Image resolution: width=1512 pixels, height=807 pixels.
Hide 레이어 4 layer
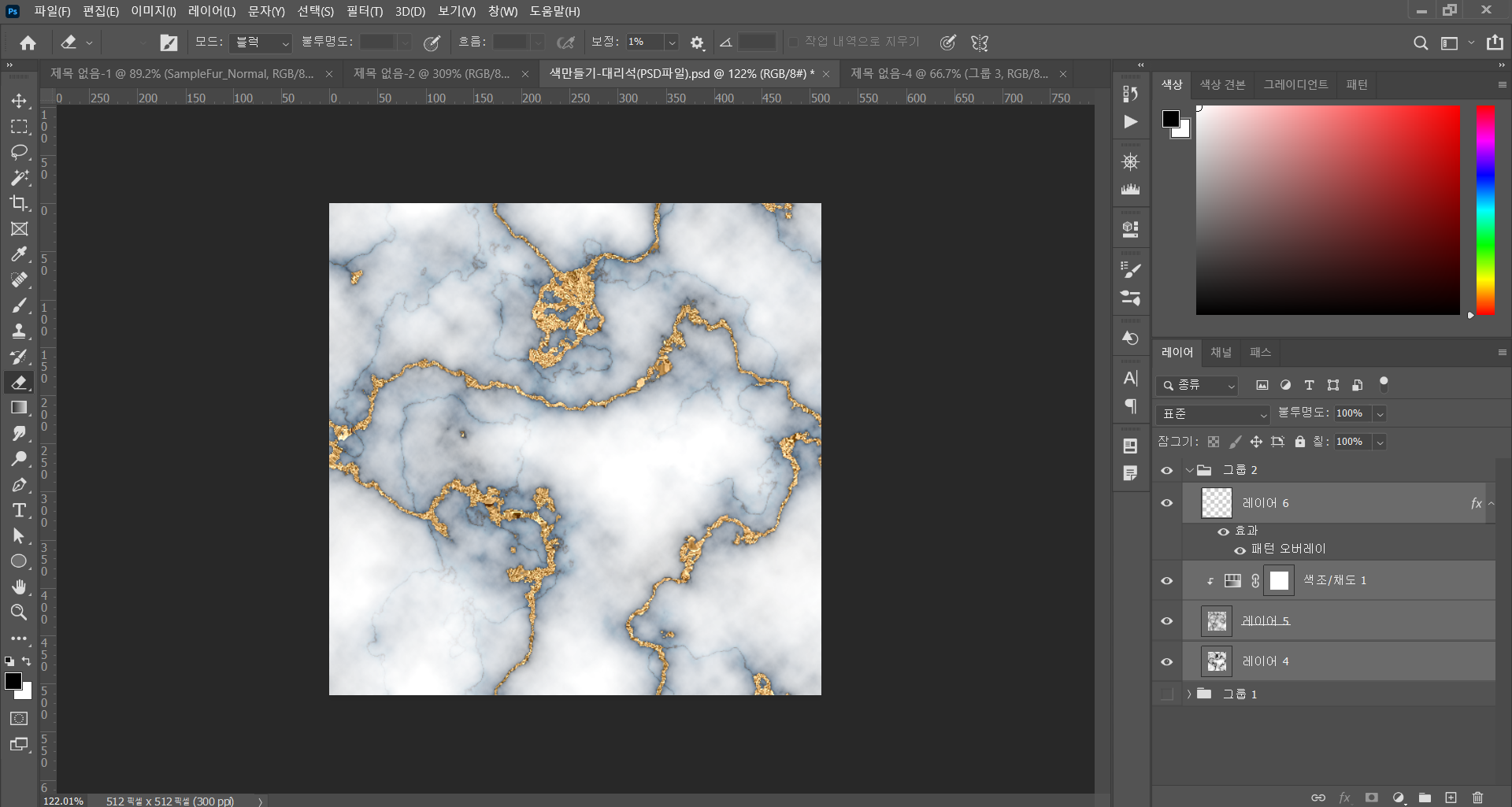click(1167, 662)
